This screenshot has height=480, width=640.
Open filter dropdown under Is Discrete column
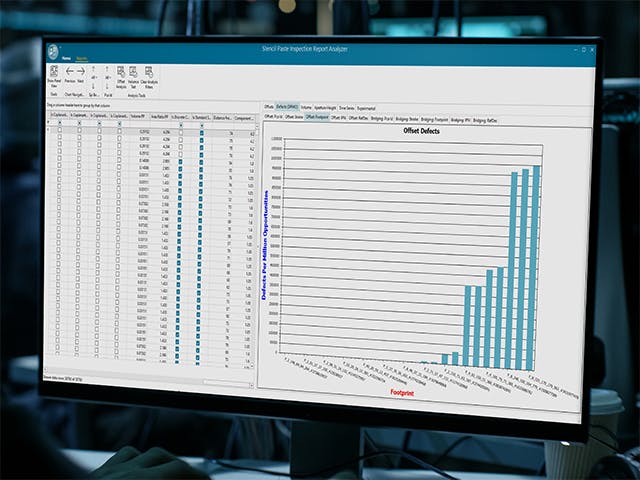click(181, 124)
